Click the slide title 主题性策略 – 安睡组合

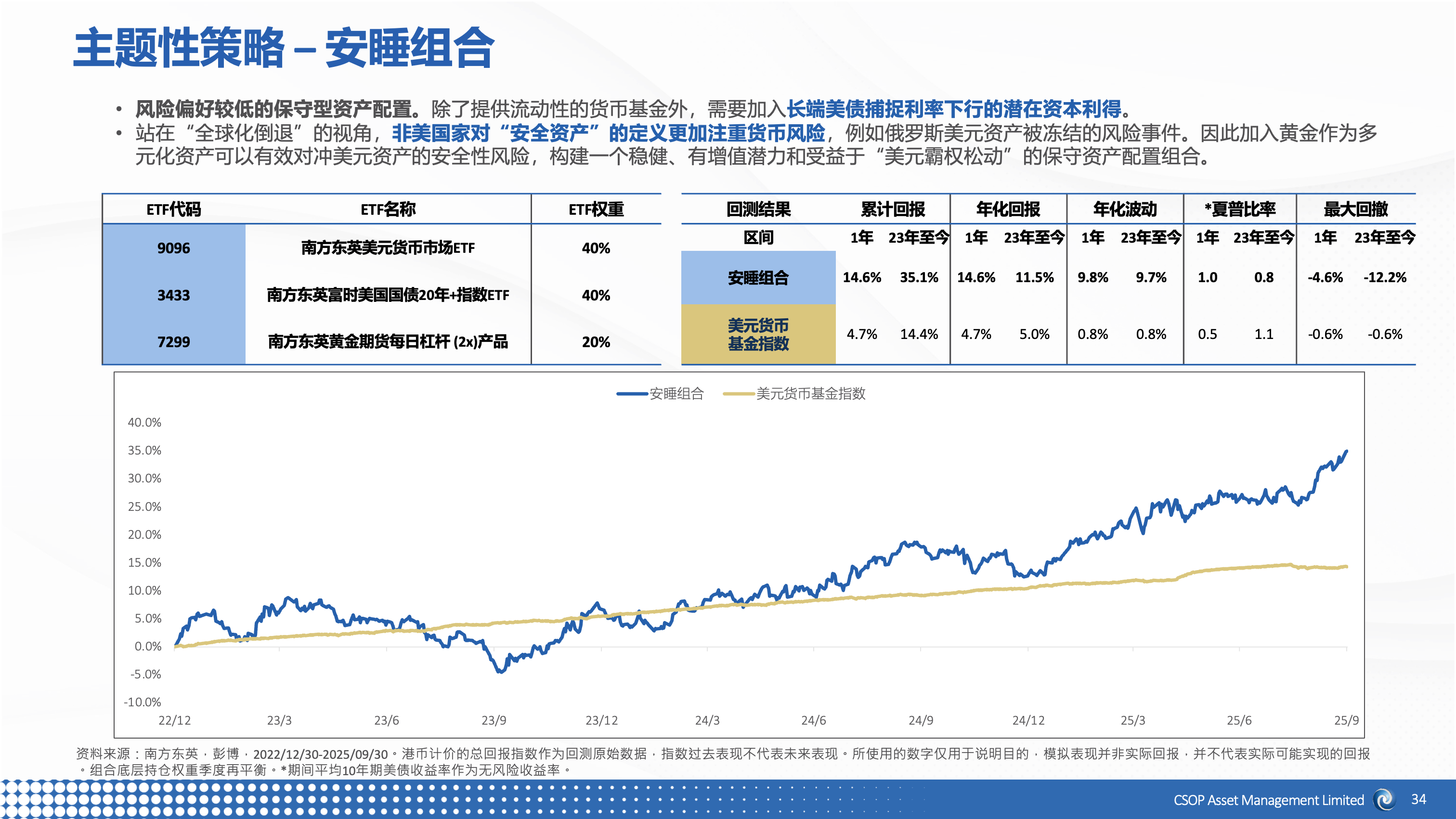click(284, 48)
